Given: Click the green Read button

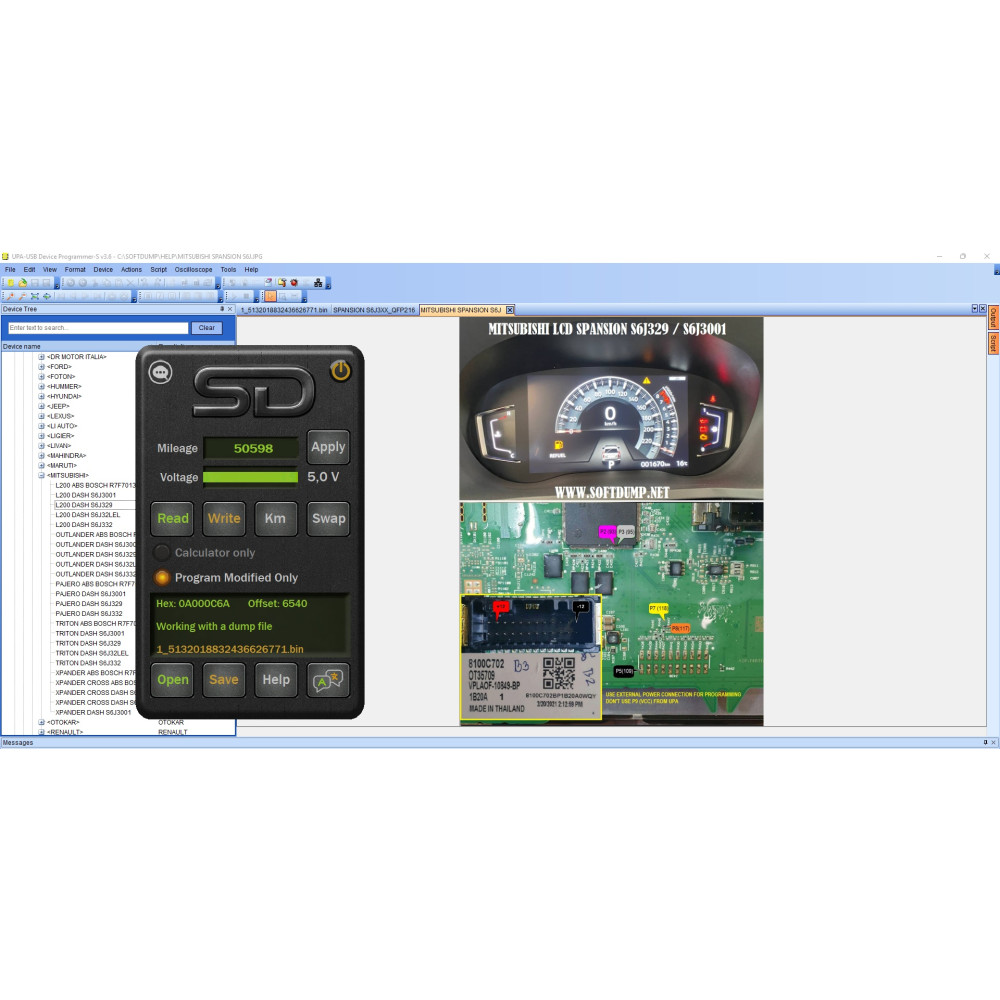Looking at the screenshot, I should pyautogui.click(x=173, y=518).
